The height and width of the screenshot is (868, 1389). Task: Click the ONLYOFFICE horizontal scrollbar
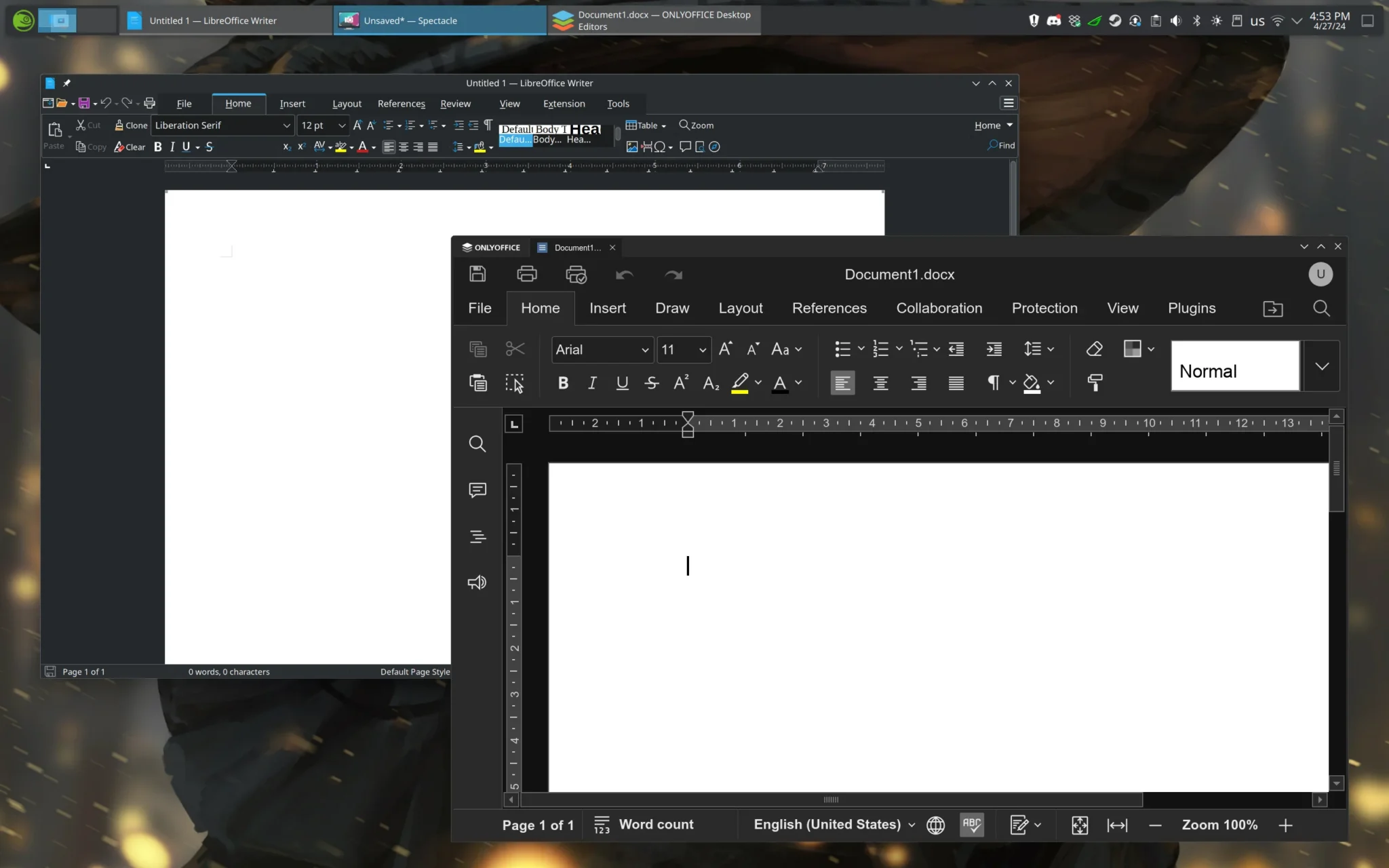pyautogui.click(x=831, y=800)
